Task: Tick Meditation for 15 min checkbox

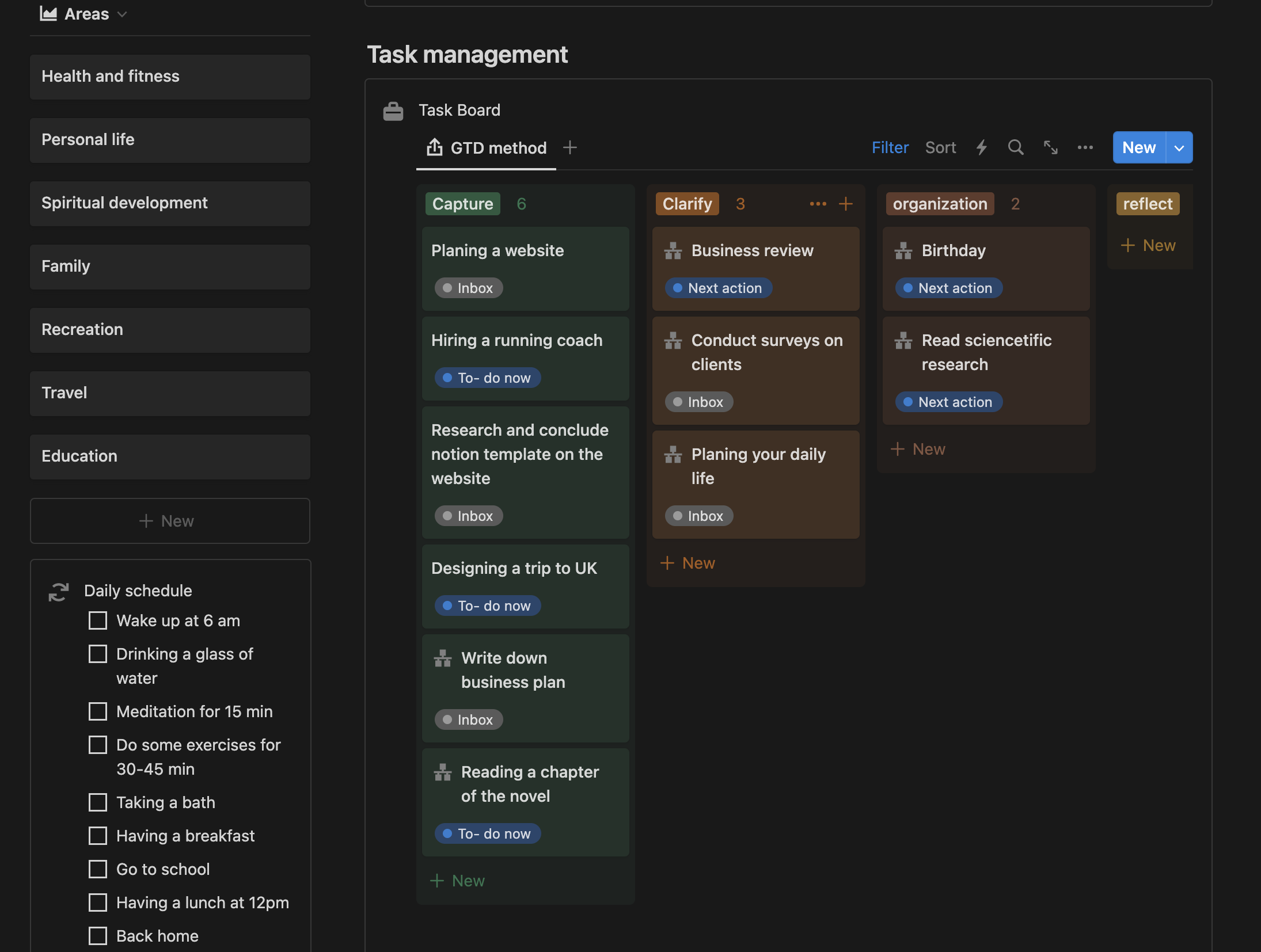Action: click(x=98, y=711)
